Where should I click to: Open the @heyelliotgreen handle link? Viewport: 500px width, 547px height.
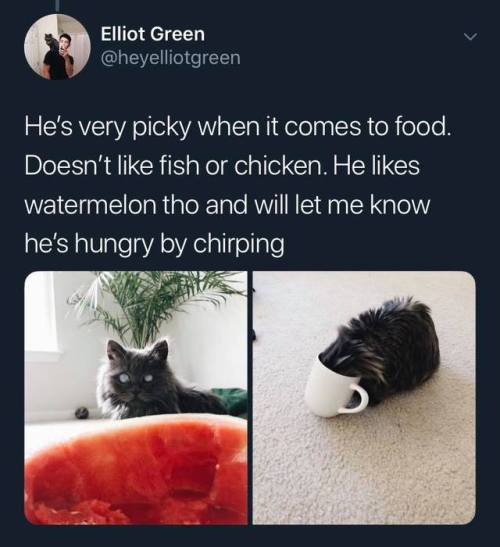(171, 58)
